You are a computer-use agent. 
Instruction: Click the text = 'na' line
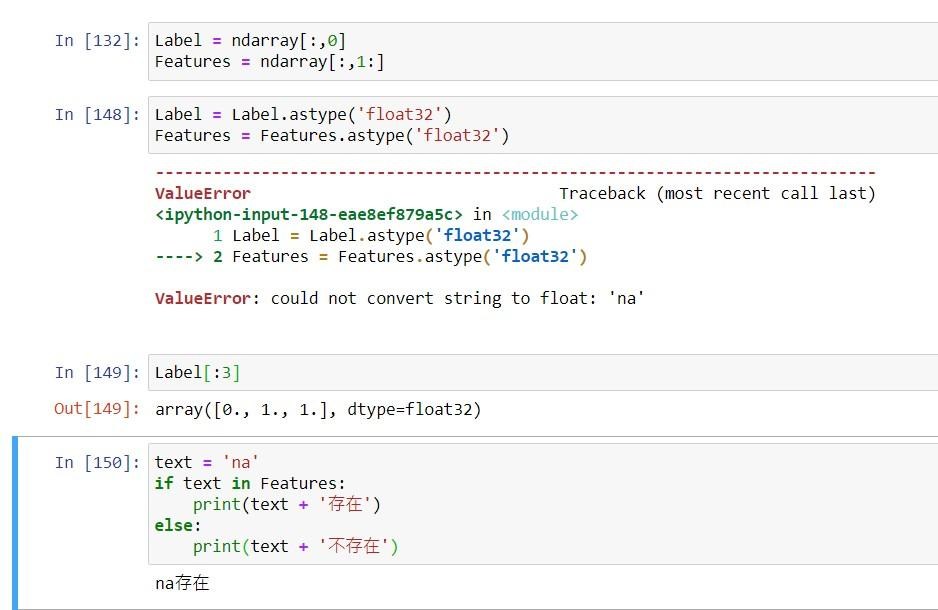point(206,462)
